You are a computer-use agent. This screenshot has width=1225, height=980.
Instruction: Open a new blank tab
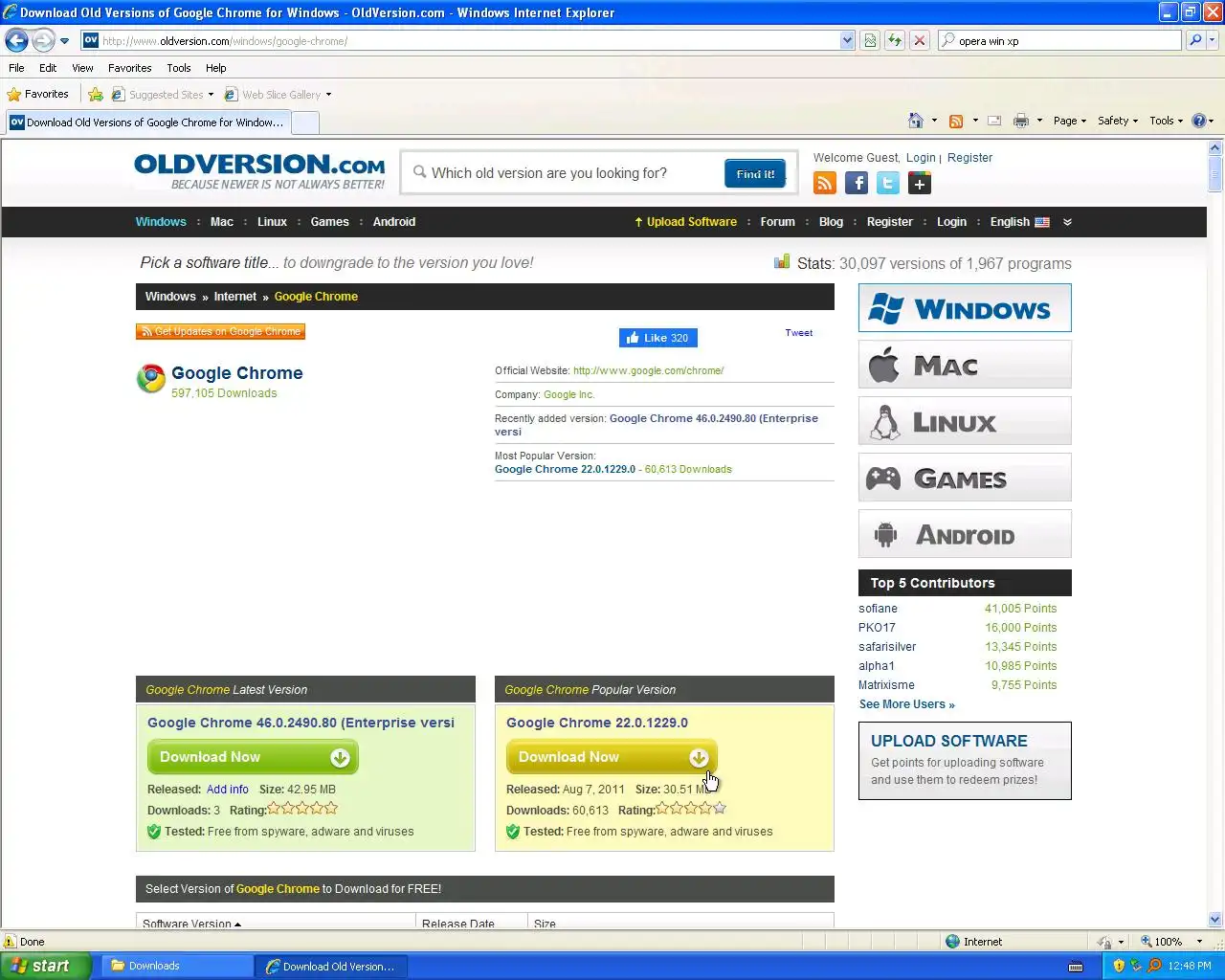(304, 122)
